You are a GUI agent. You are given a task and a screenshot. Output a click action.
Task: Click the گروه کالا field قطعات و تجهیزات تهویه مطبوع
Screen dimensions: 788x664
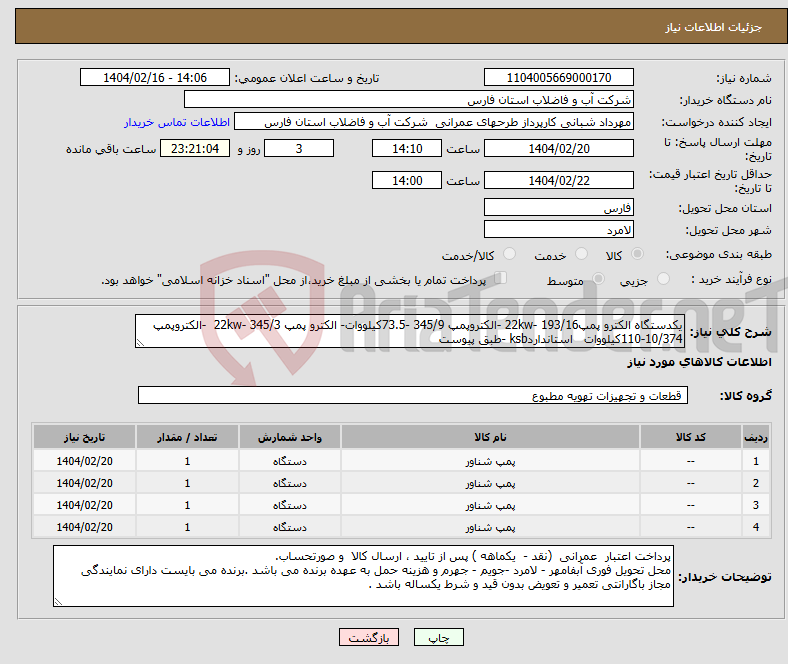[413, 395]
